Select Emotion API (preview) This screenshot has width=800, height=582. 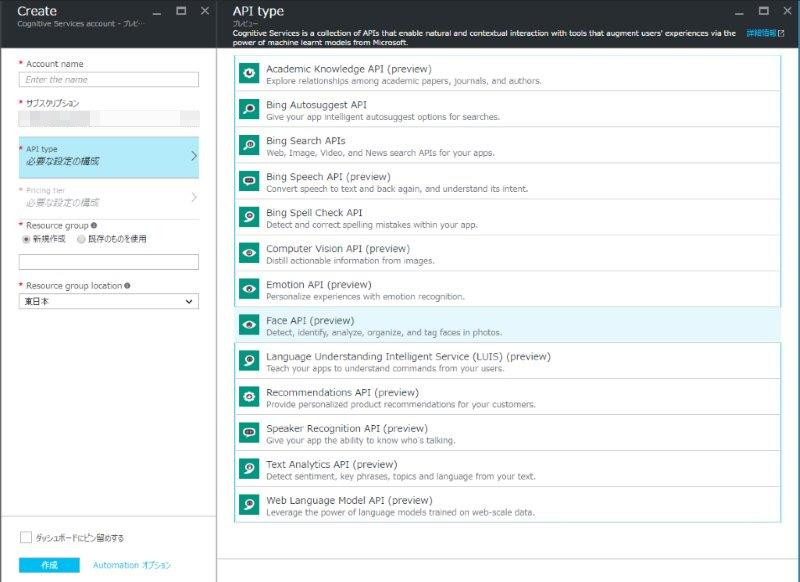coord(507,289)
